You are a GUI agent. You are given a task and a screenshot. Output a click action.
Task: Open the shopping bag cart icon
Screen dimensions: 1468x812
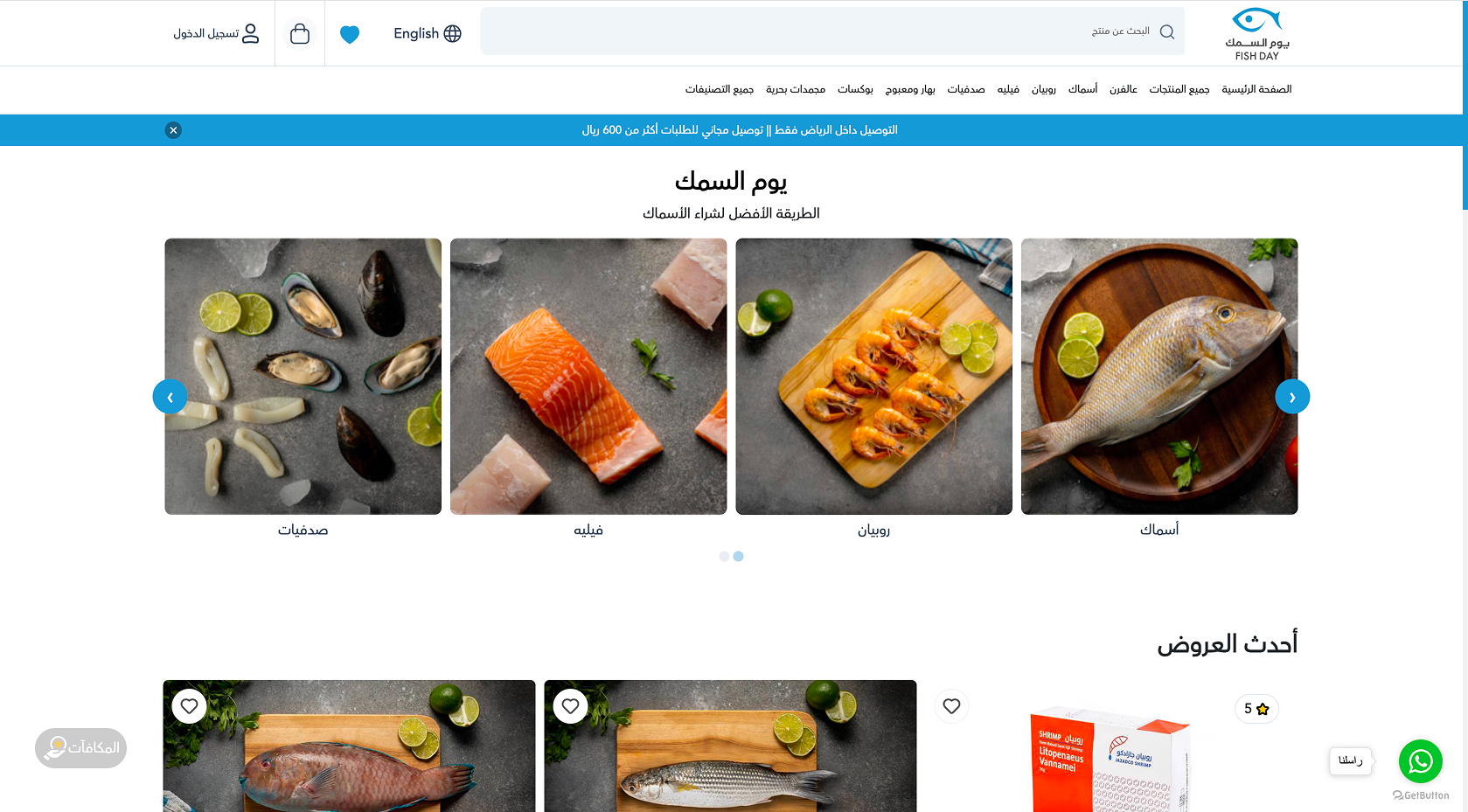click(x=300, y=33)
